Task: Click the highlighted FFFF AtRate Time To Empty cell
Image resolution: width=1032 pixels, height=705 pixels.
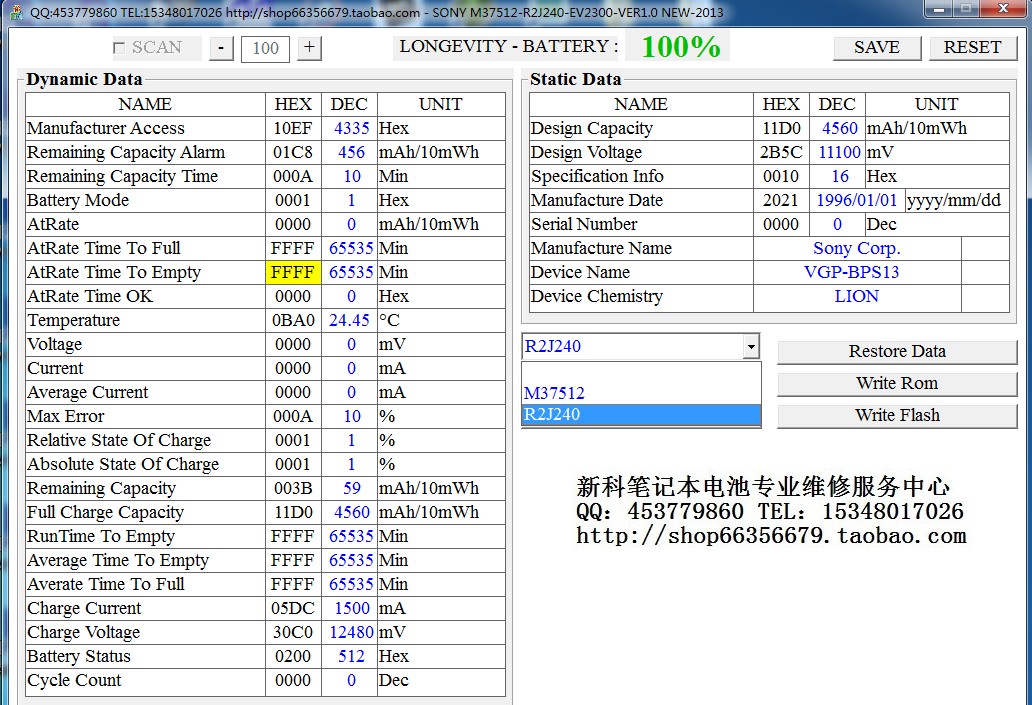Action: coord(293,273)
